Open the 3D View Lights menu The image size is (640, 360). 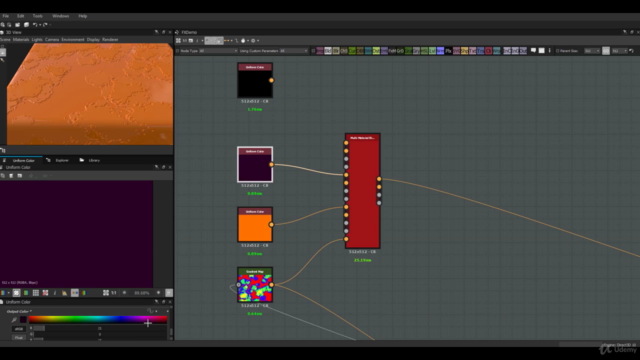[x=37, y=40]
